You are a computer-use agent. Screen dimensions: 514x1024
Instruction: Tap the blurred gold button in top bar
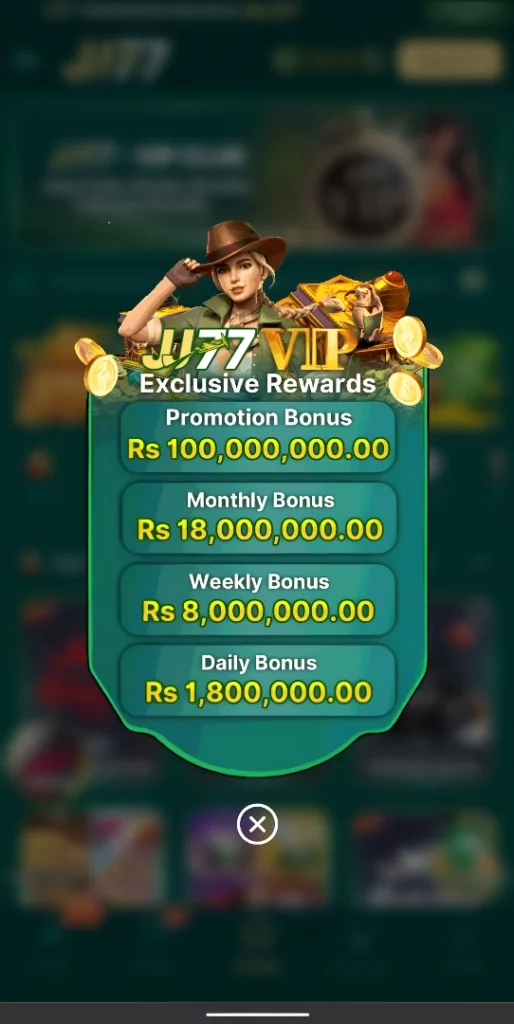pos(449,59)
